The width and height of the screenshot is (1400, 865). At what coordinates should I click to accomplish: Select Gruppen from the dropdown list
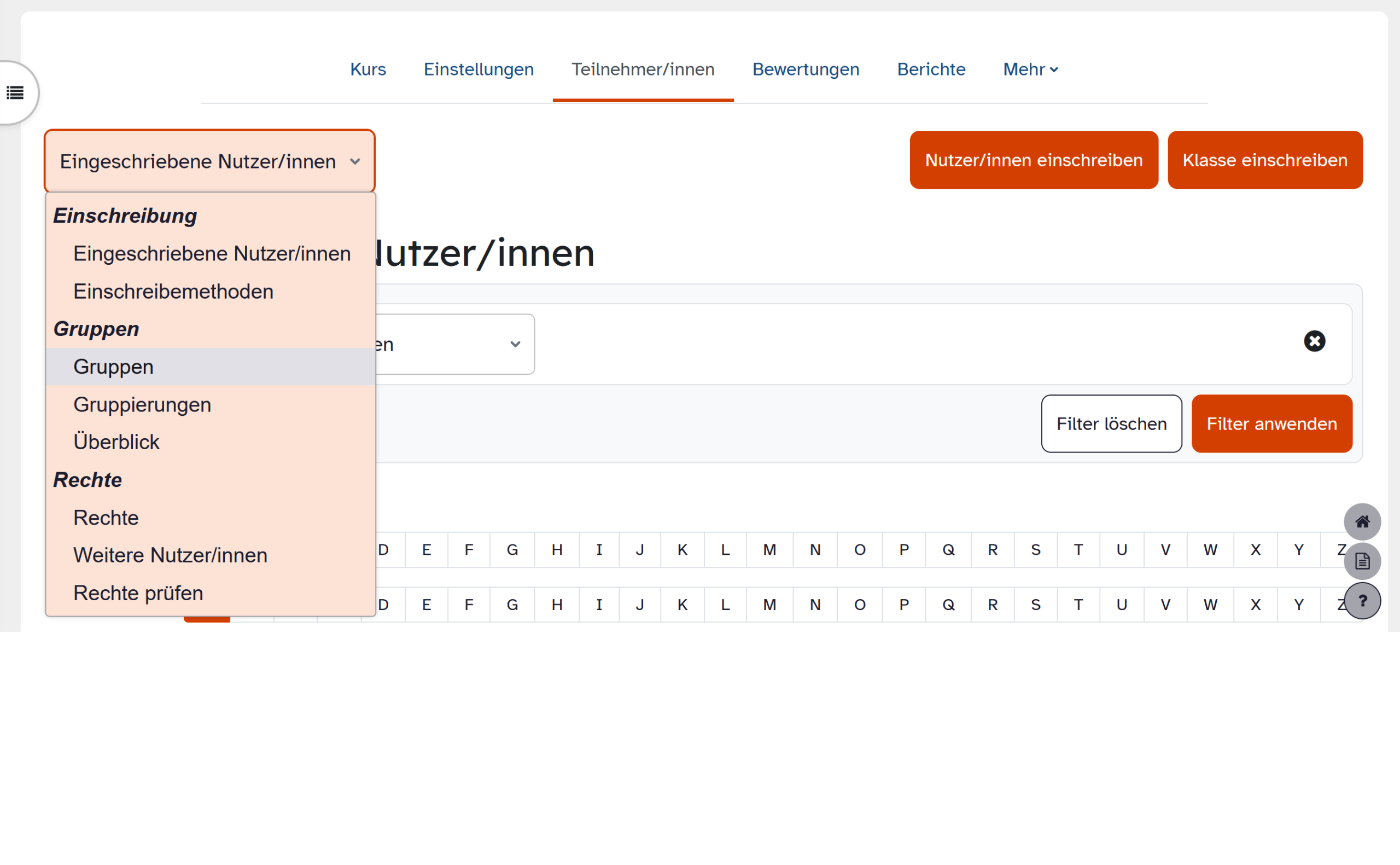tap(113, 367)
